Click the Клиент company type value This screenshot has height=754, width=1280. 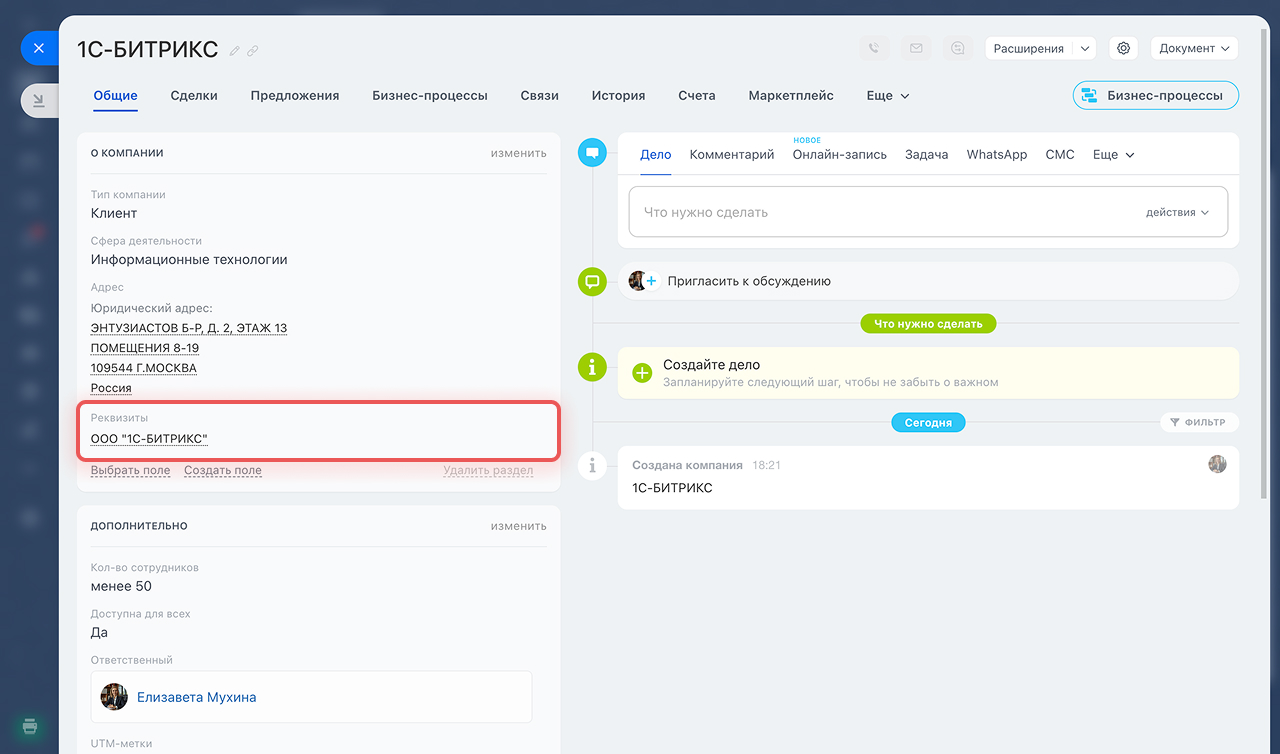114,213
